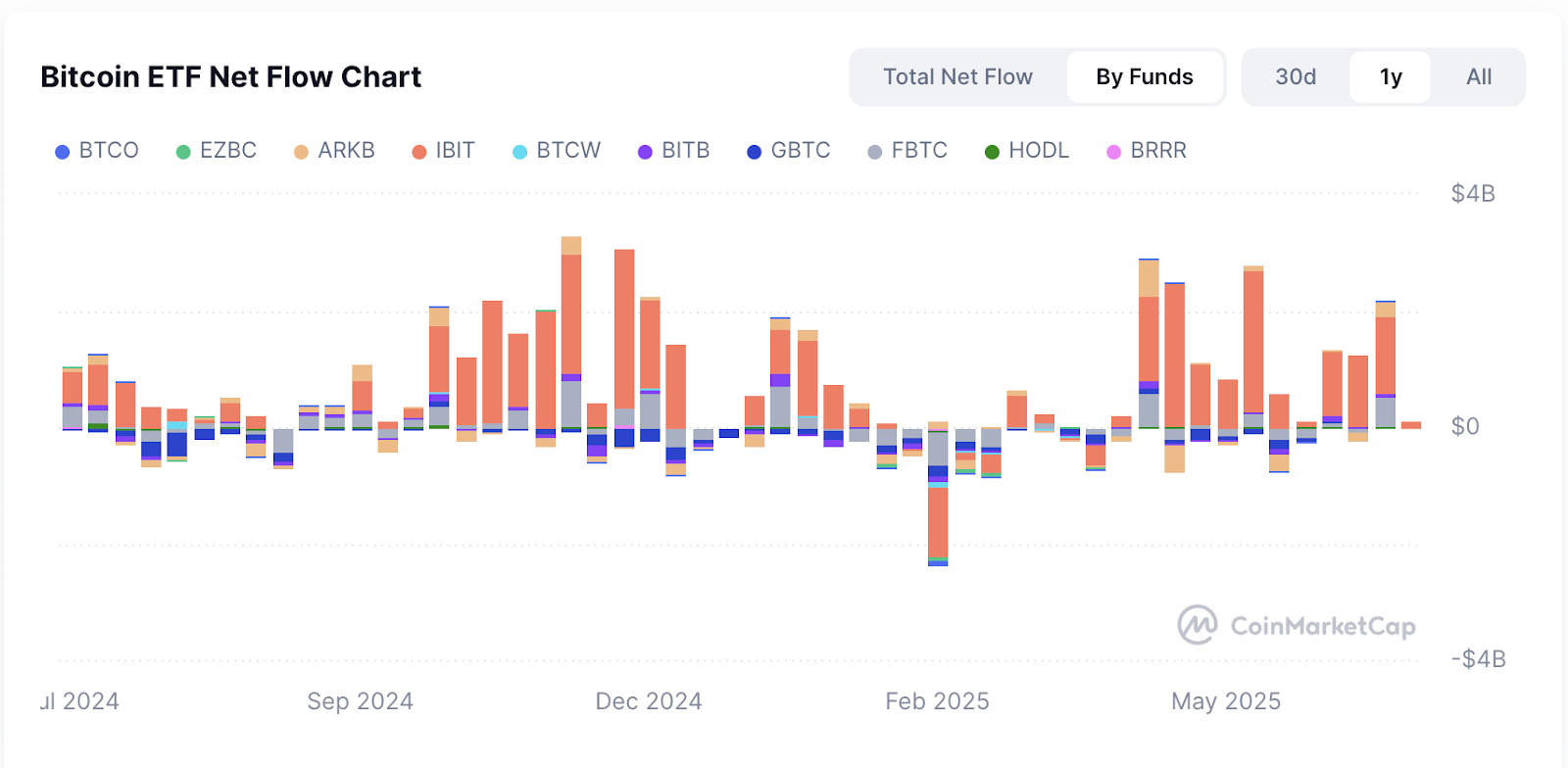The height and width of the screenshot is (768, 1568).
Task: Click the CoinMarketCap watermark logo
Action: pos(1198,625)
